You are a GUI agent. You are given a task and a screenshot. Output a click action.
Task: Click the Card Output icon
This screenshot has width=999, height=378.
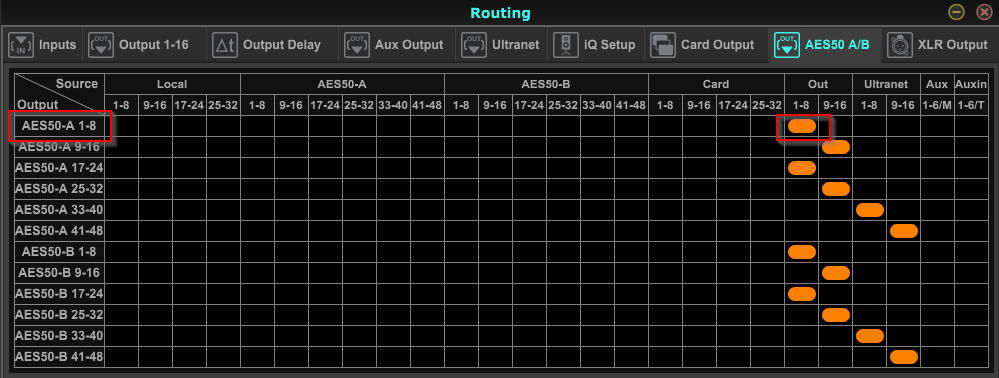663,45
